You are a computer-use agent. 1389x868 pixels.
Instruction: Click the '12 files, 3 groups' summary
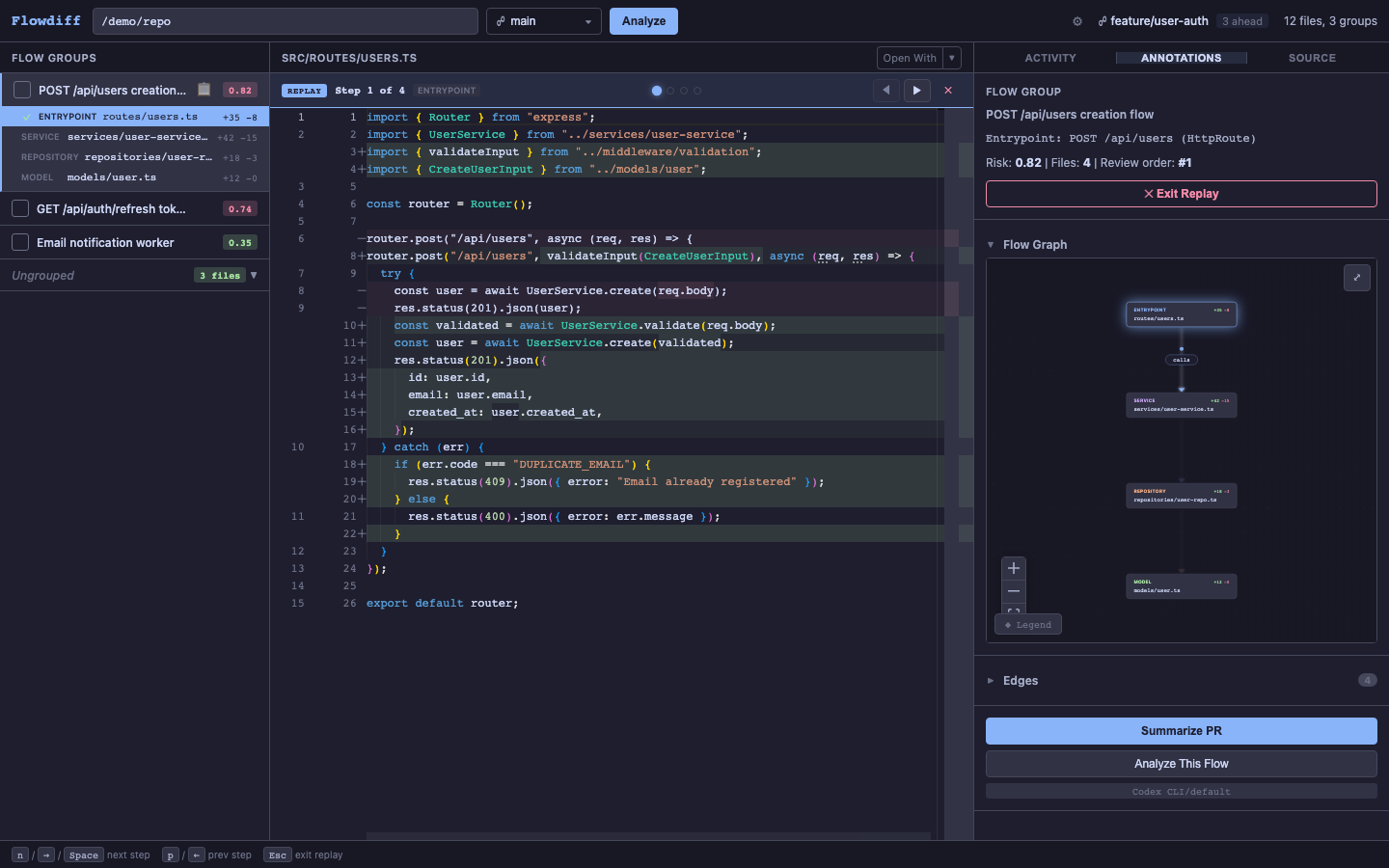pos(1330,21)
